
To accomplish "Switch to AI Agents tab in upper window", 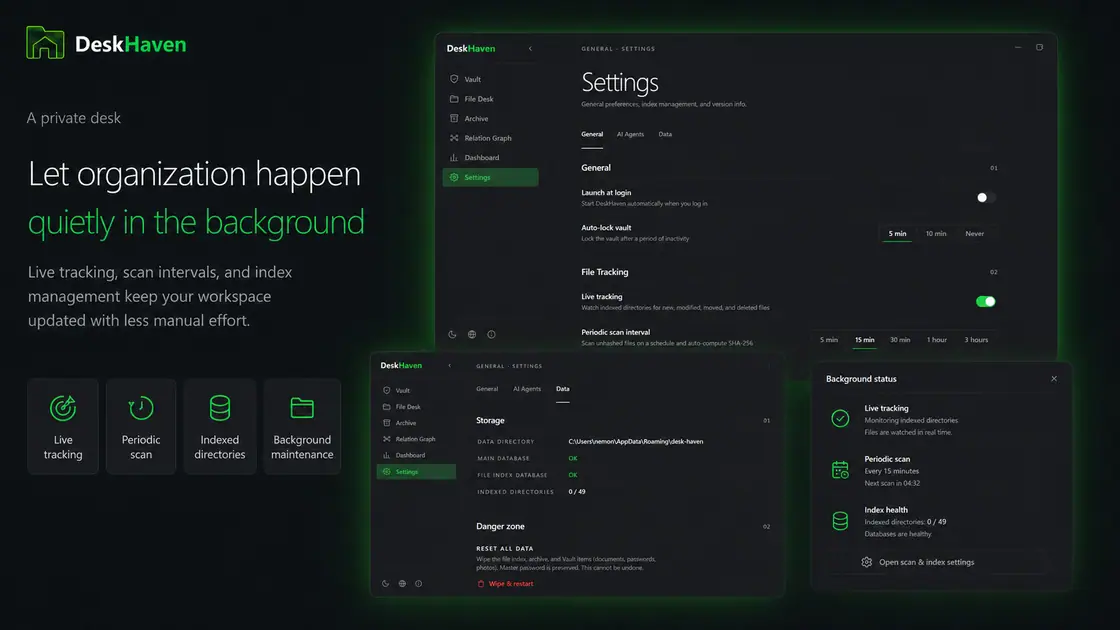I will point(630,134).
